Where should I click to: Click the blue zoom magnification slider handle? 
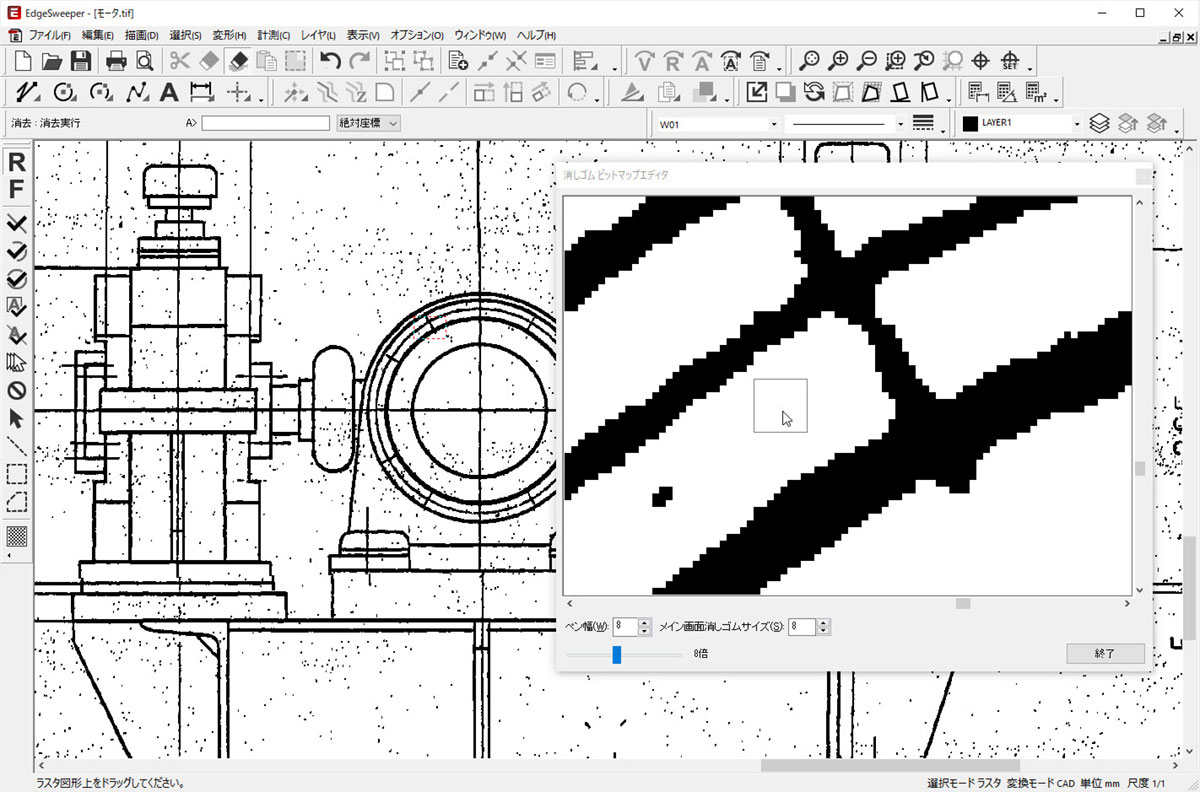[617, 654]
